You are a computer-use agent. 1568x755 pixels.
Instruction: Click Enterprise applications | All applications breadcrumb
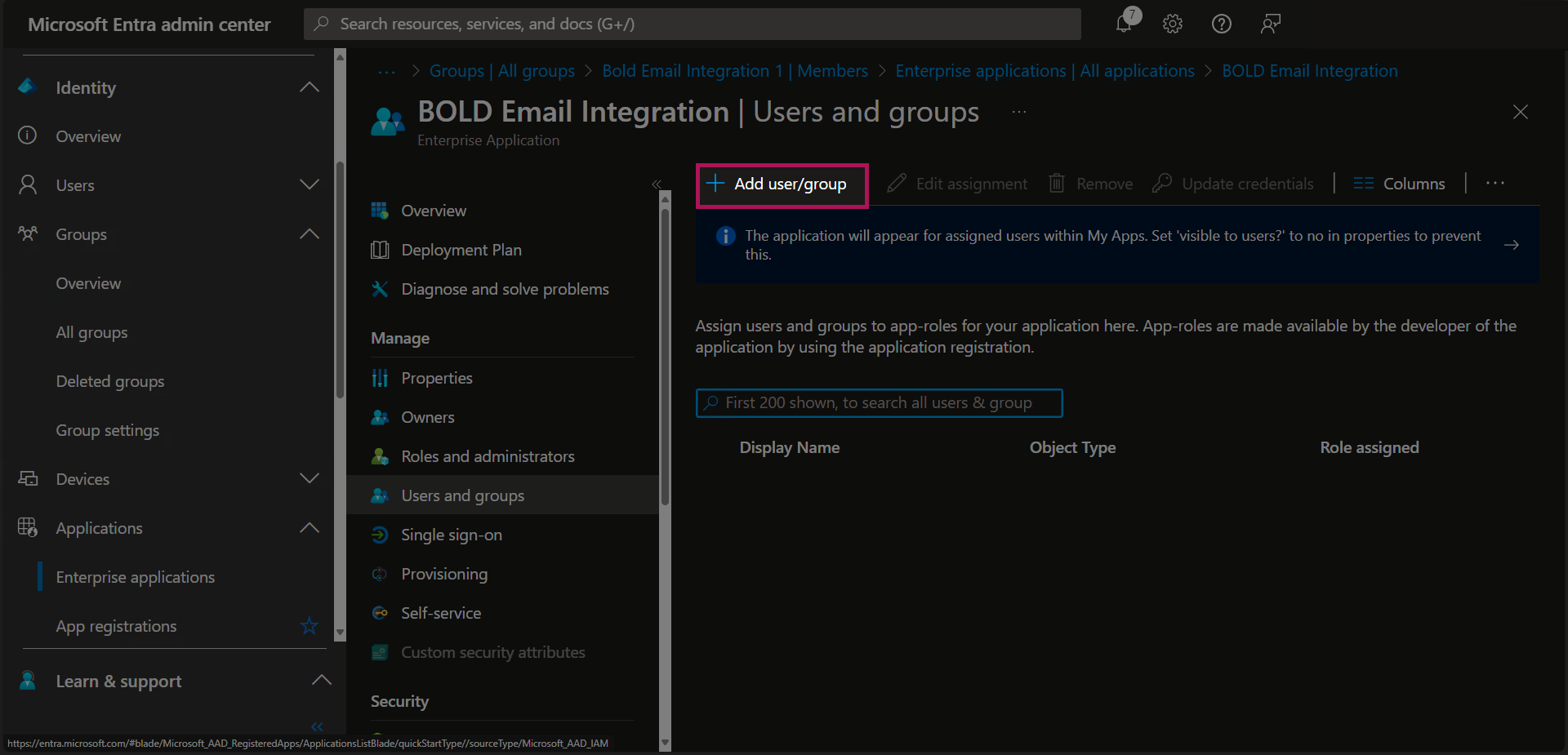[x=1045, y=71]
